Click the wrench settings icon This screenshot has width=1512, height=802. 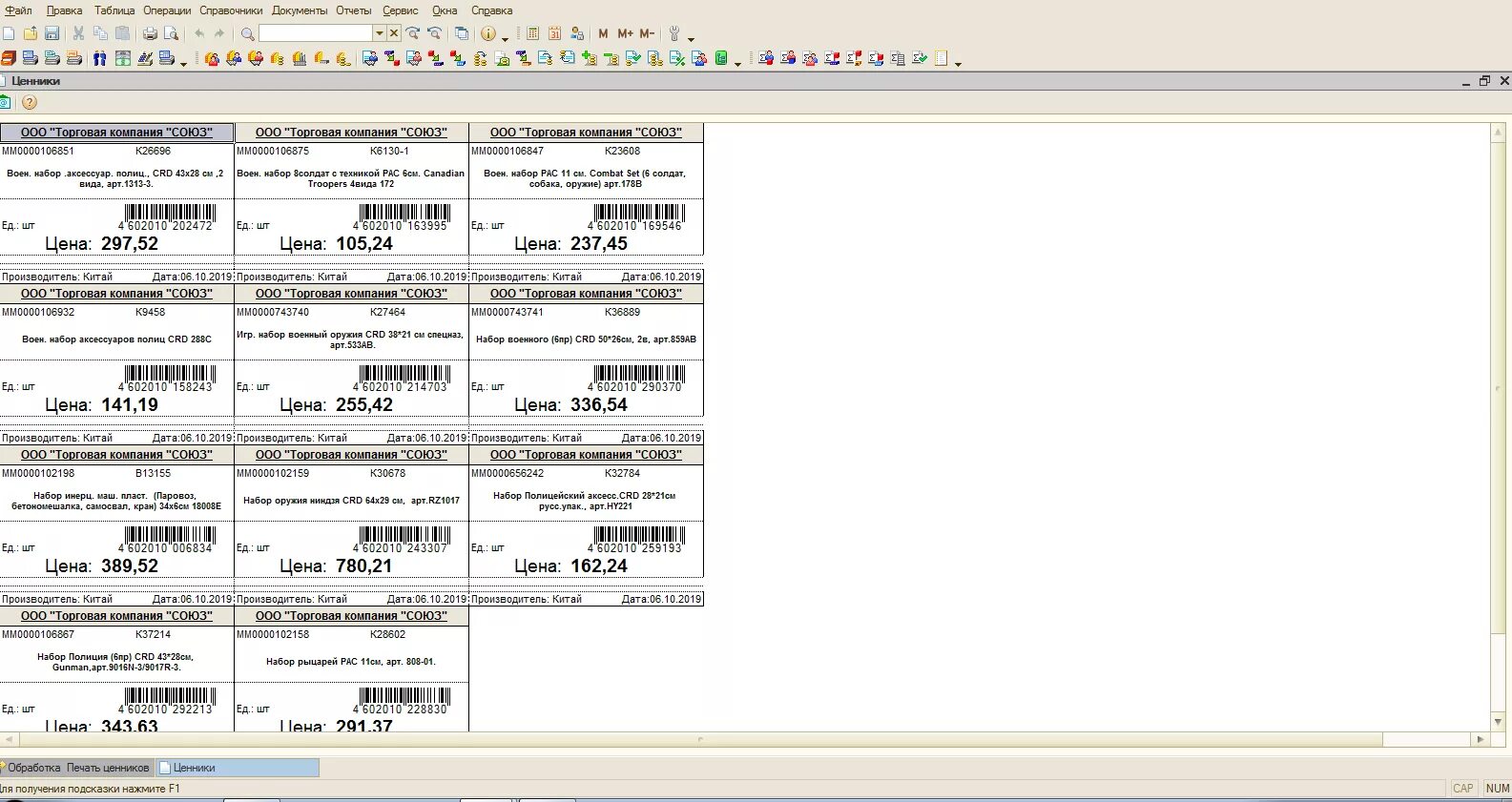click(x=674, y=33)
